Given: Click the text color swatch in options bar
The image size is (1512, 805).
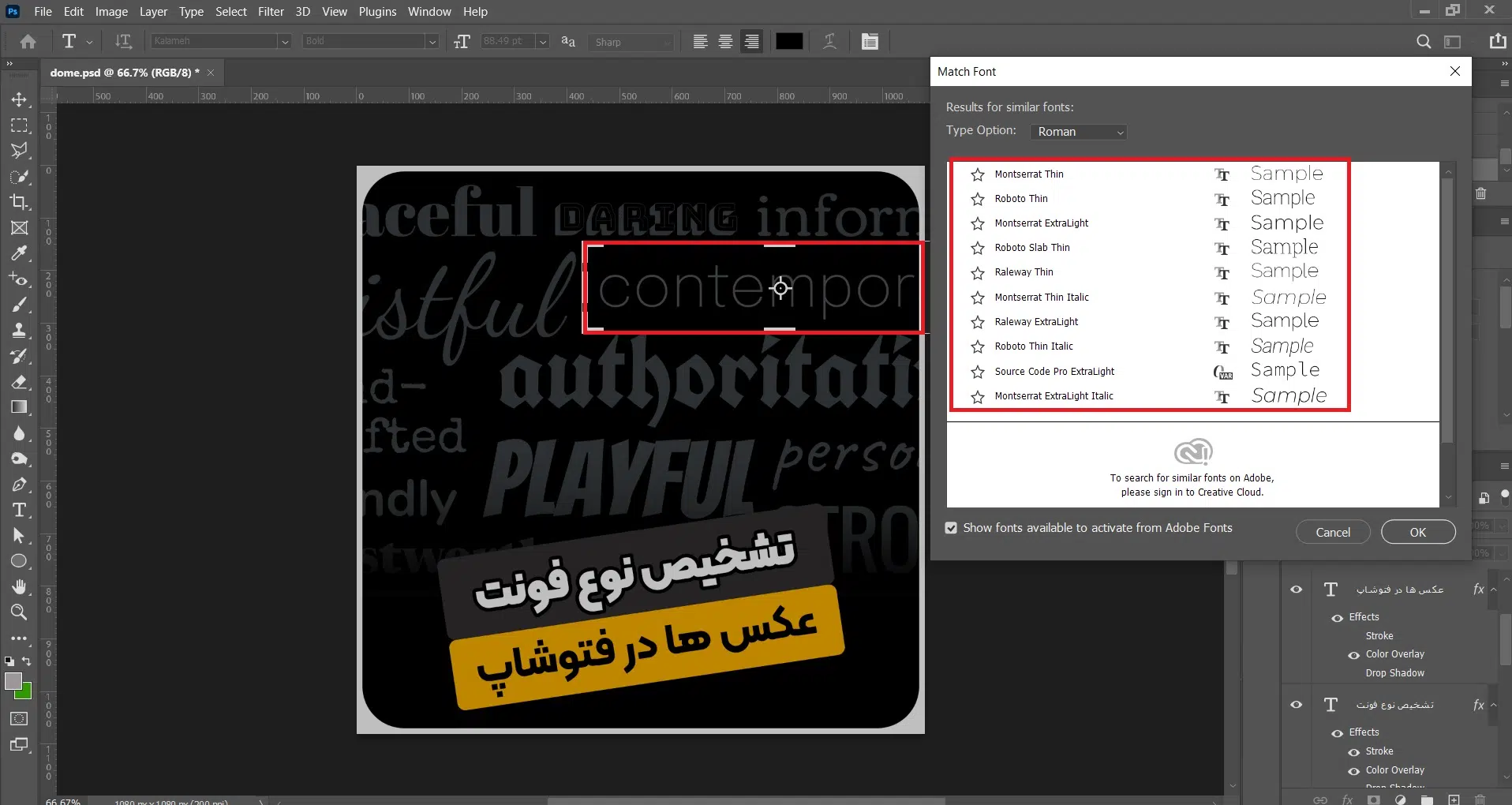Looking at the screenshot, I should point(789,42).
